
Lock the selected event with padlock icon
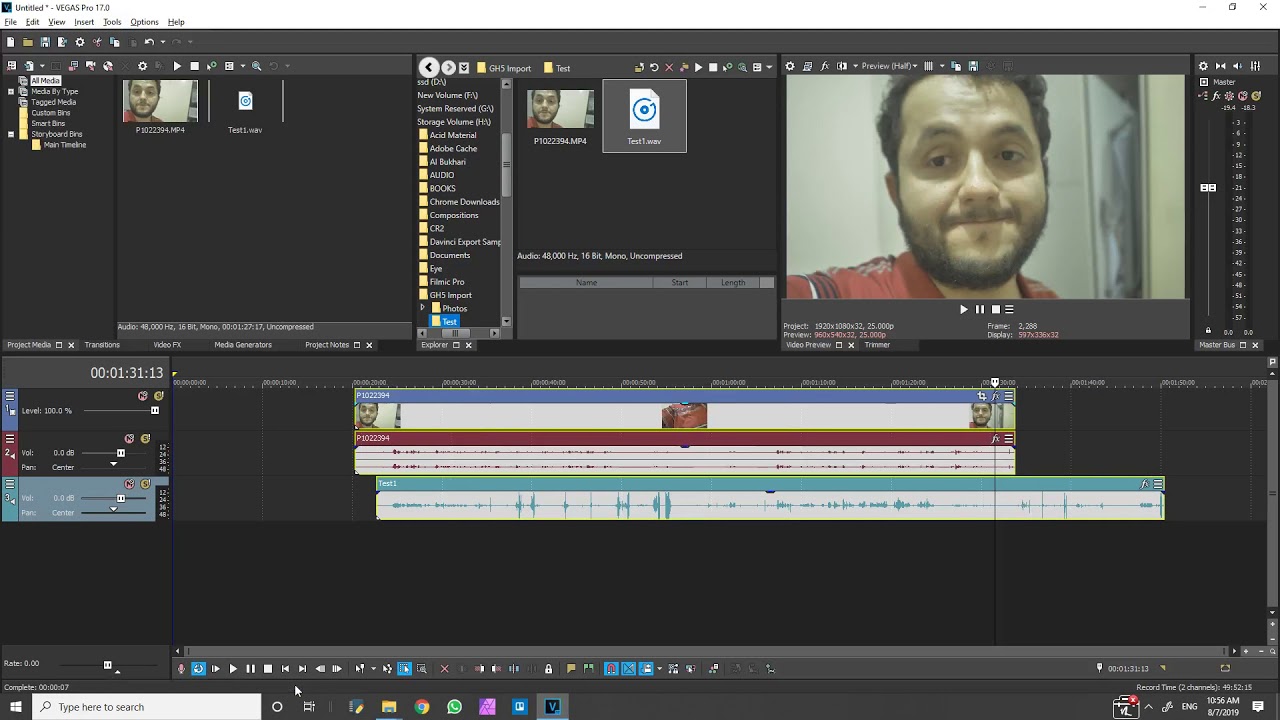pyautogui.click(x=548, y=669)
